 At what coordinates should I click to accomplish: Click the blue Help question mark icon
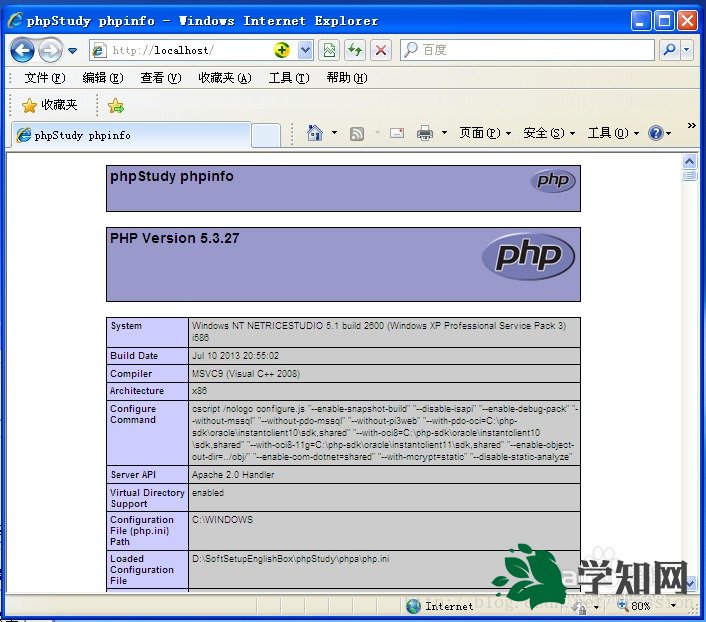pos(656,133)
